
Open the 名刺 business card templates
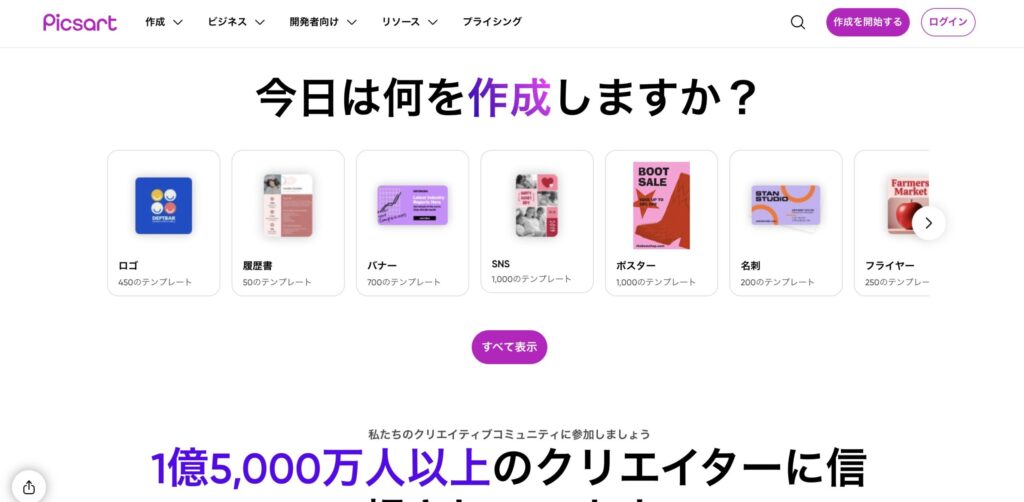tap(786, 223)
